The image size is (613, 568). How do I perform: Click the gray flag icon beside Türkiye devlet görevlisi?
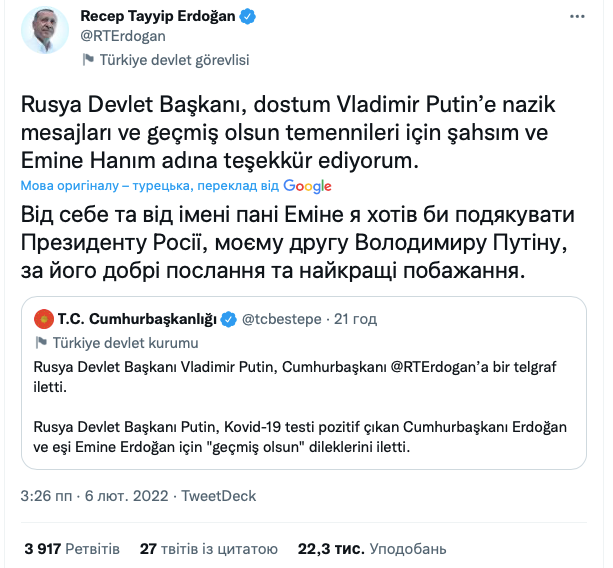[x=90, y=60]
